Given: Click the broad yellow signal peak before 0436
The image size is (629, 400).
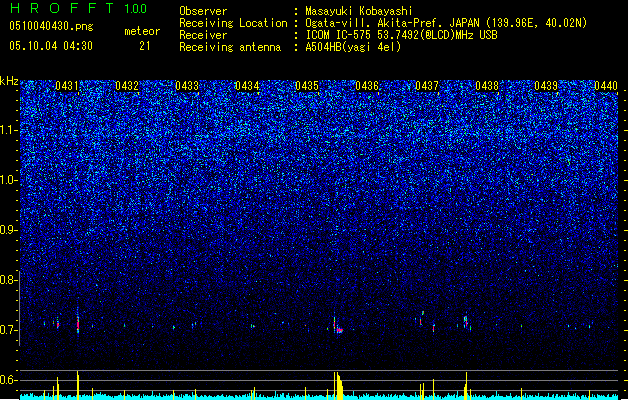Looking at the screenshot, I should [338, 385].
